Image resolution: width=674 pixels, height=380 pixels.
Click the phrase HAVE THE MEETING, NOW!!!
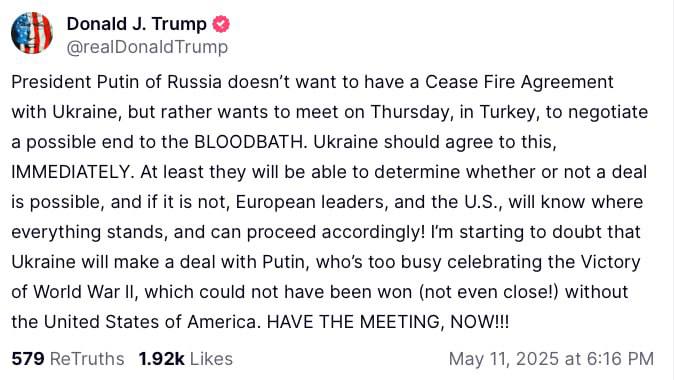coord(387,322)
